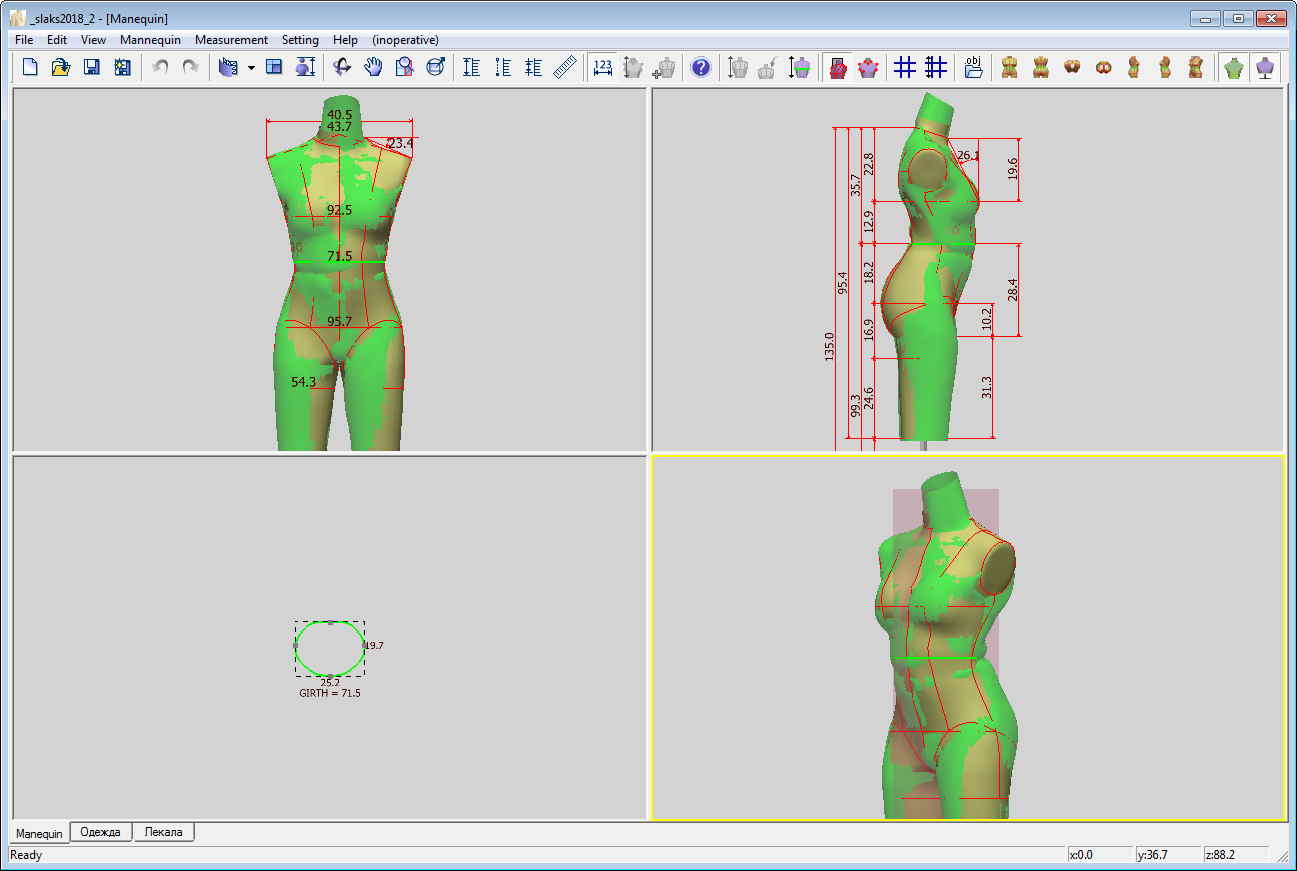The image size is (1297, 871).
Task: Save the project with the floppy disk icon
Action: coord(91,67)
